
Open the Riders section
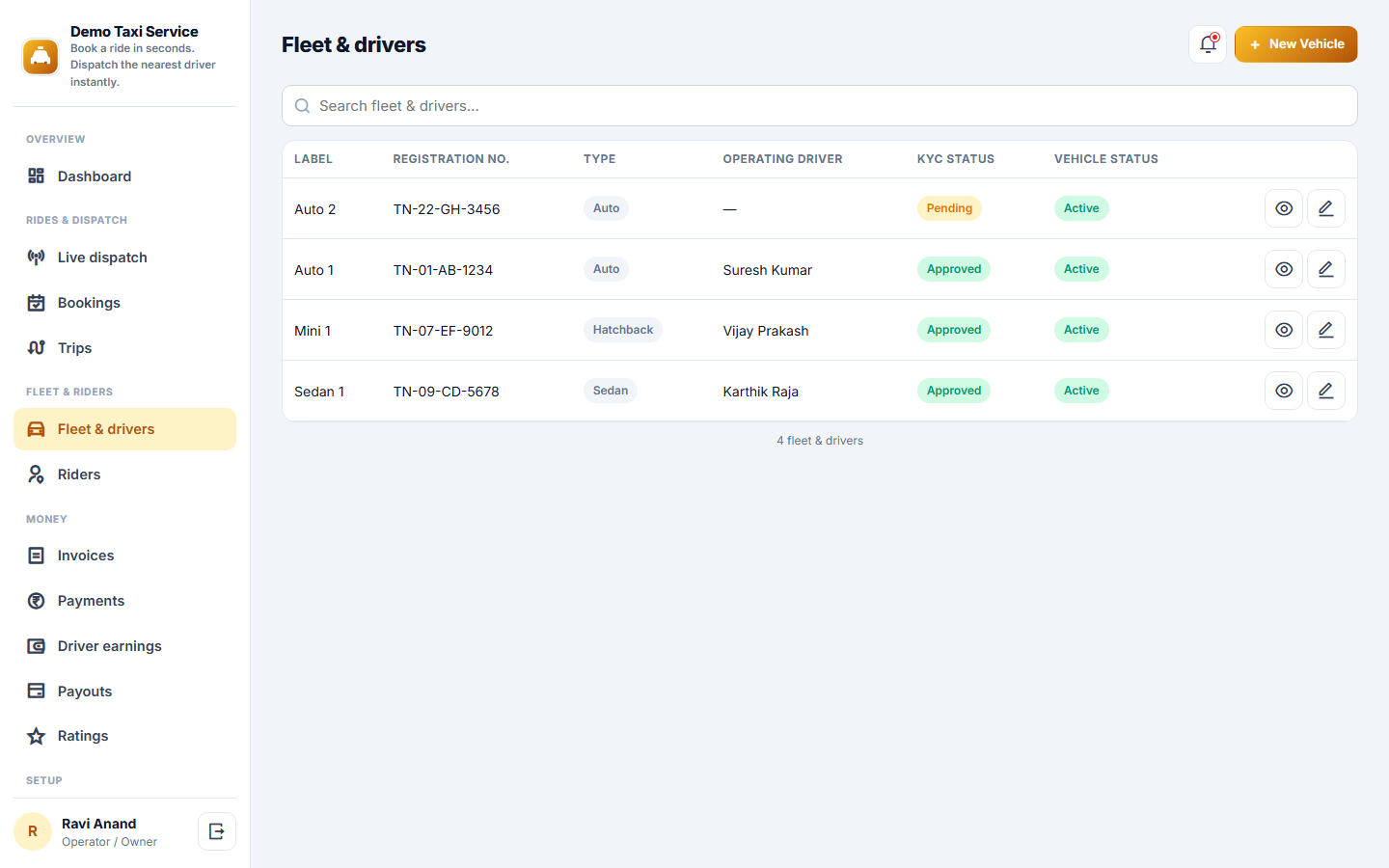tap(124, 475)
